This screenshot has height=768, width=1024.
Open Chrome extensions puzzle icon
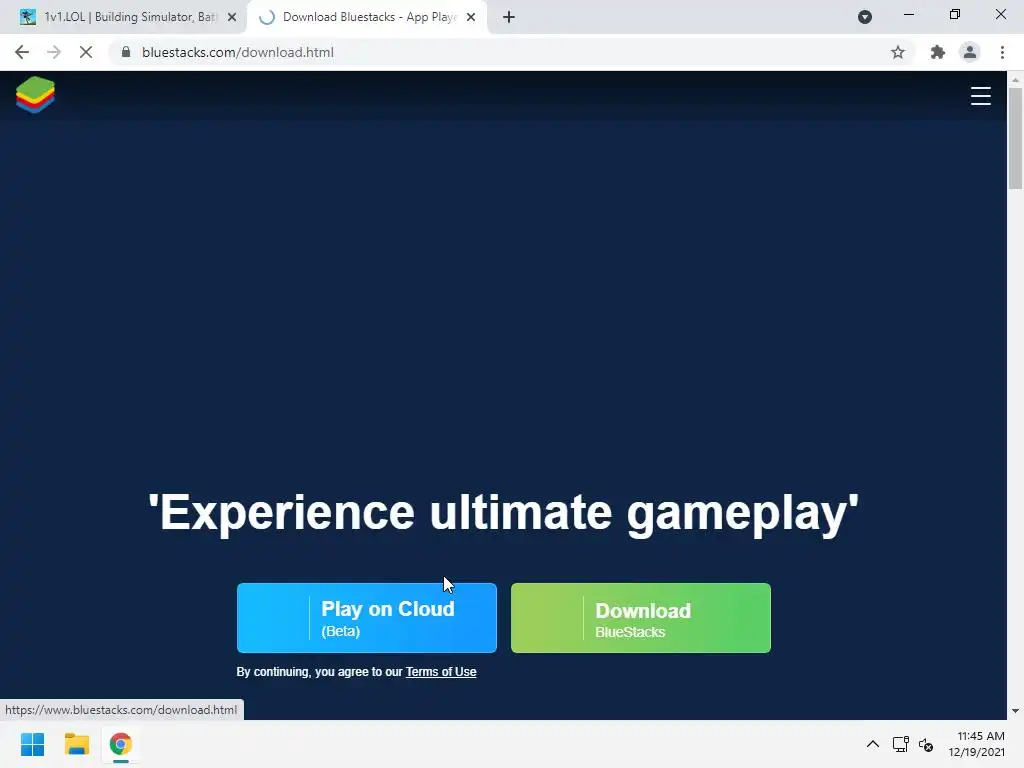coord(938,52)
